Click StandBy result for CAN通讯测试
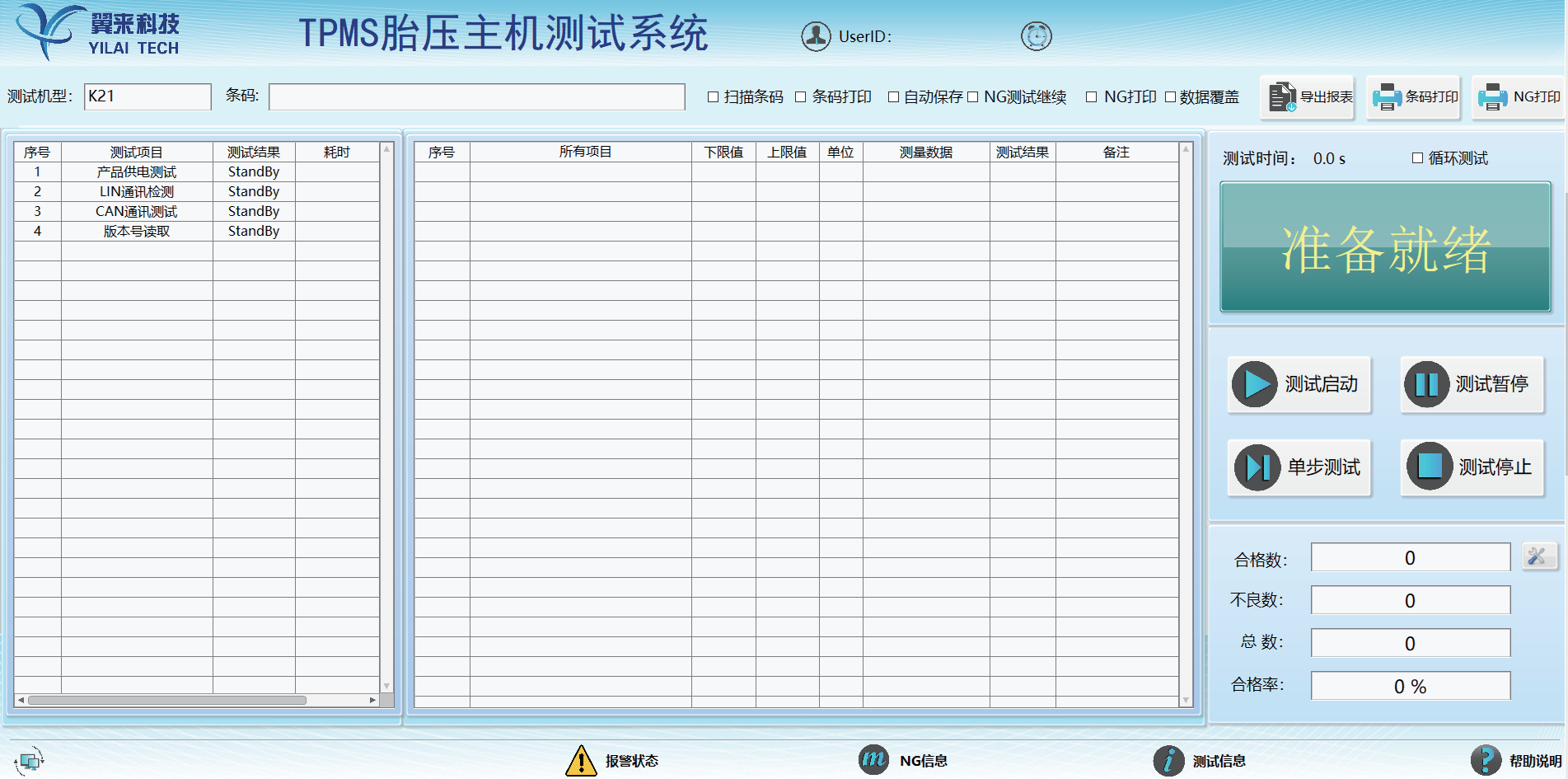Screen dimensions: 1568x779 point(254,211)
